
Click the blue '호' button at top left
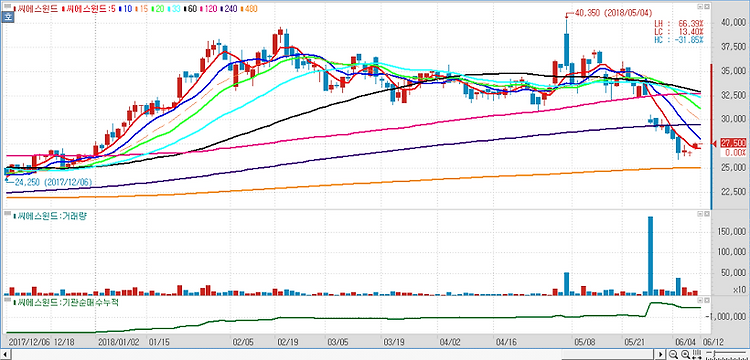click(8, 17)
